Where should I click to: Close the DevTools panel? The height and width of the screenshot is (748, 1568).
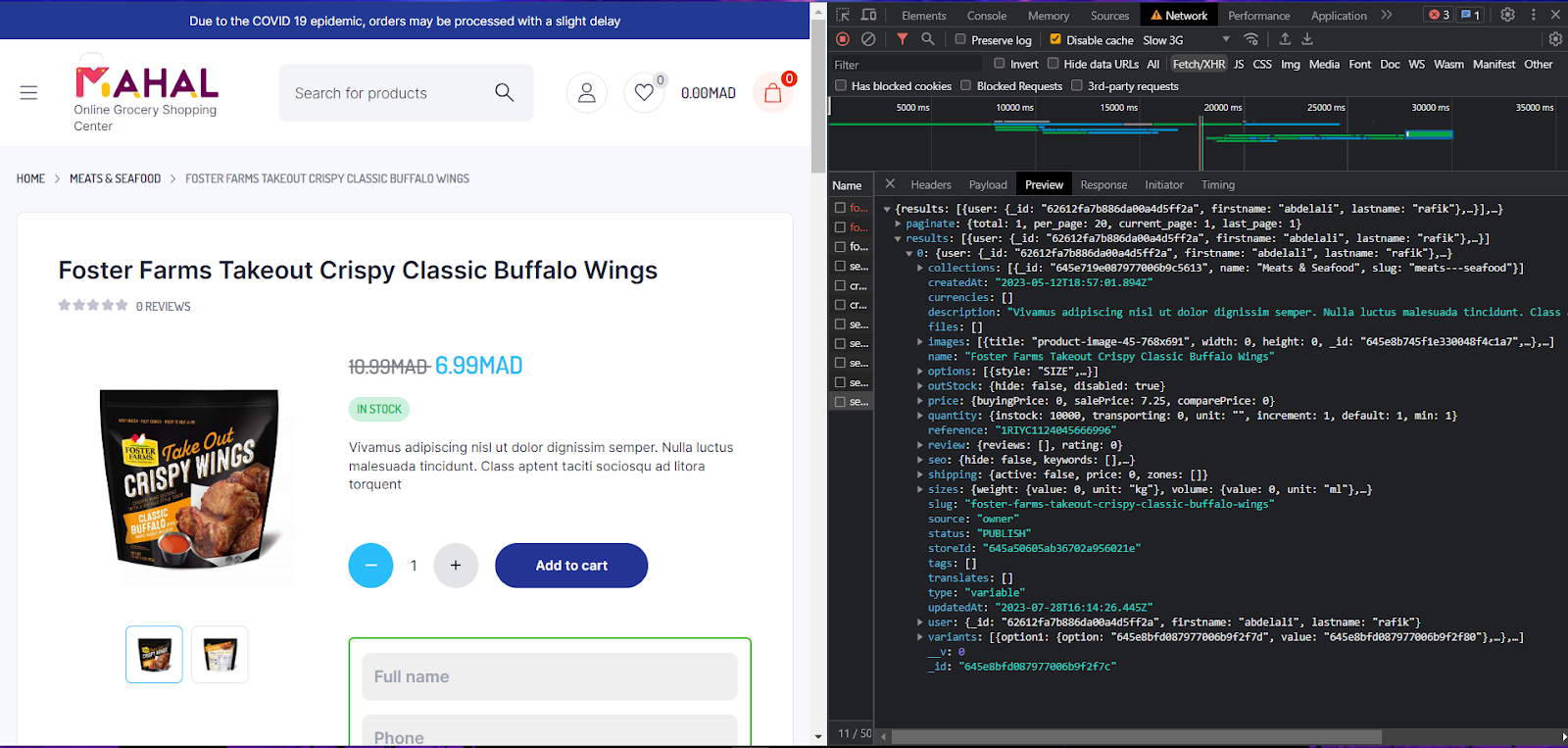(1555, 15)
